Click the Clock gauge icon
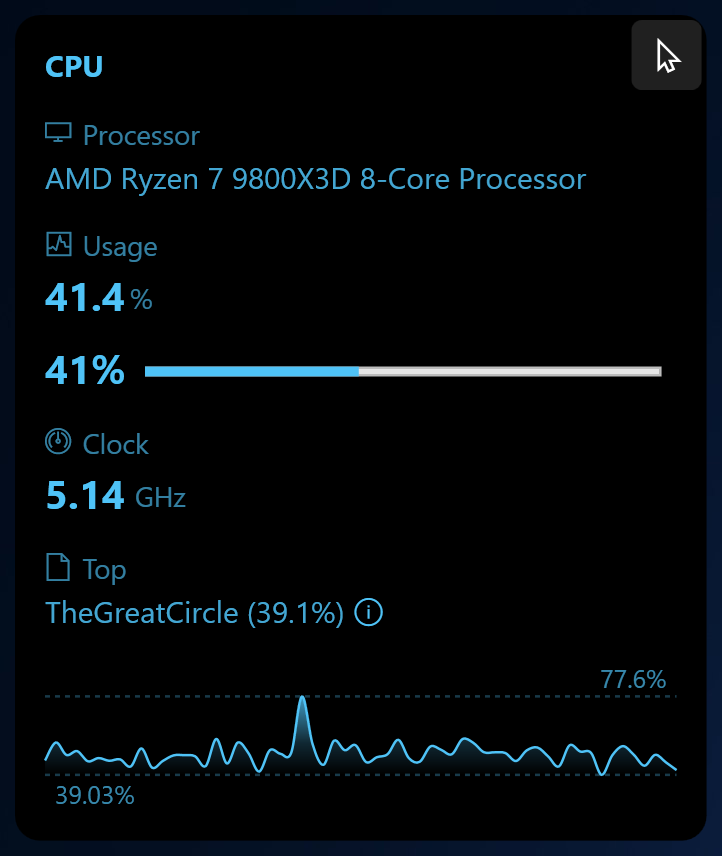722x856 pixels. [59, 441]
